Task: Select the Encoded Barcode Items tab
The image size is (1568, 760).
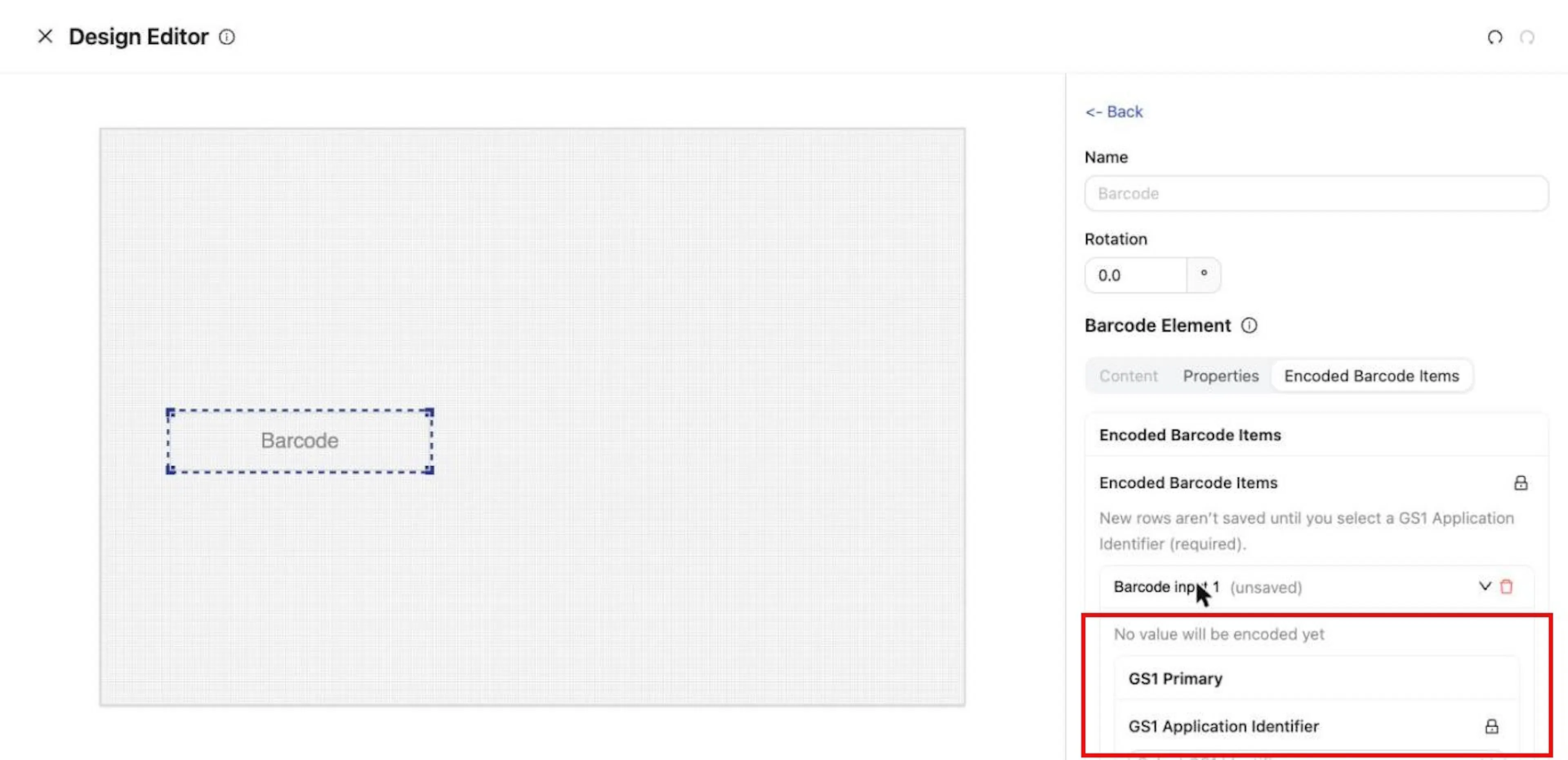Action: [x=1372, y=376]
